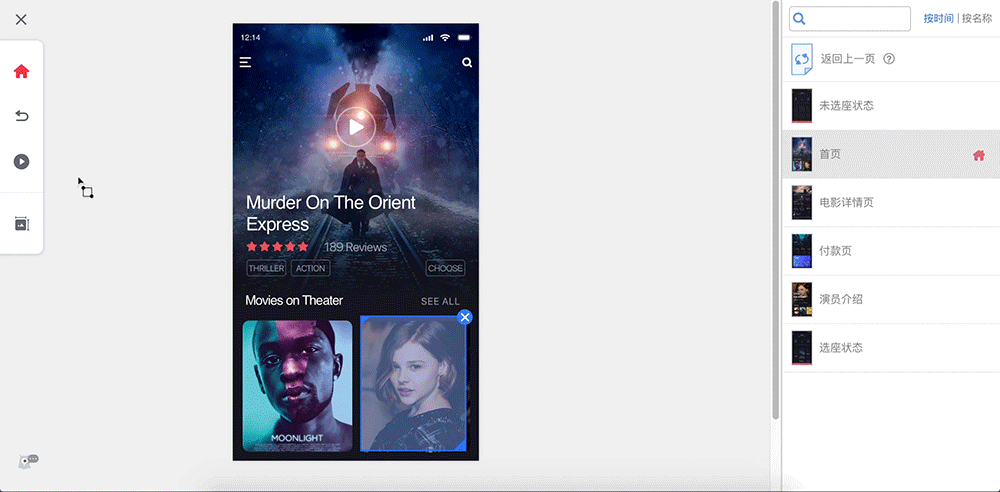Click the 演员介绍 page thumbnail
Image resolution: width=1000 pixels, height=492 pixels.
click(802, 300)
